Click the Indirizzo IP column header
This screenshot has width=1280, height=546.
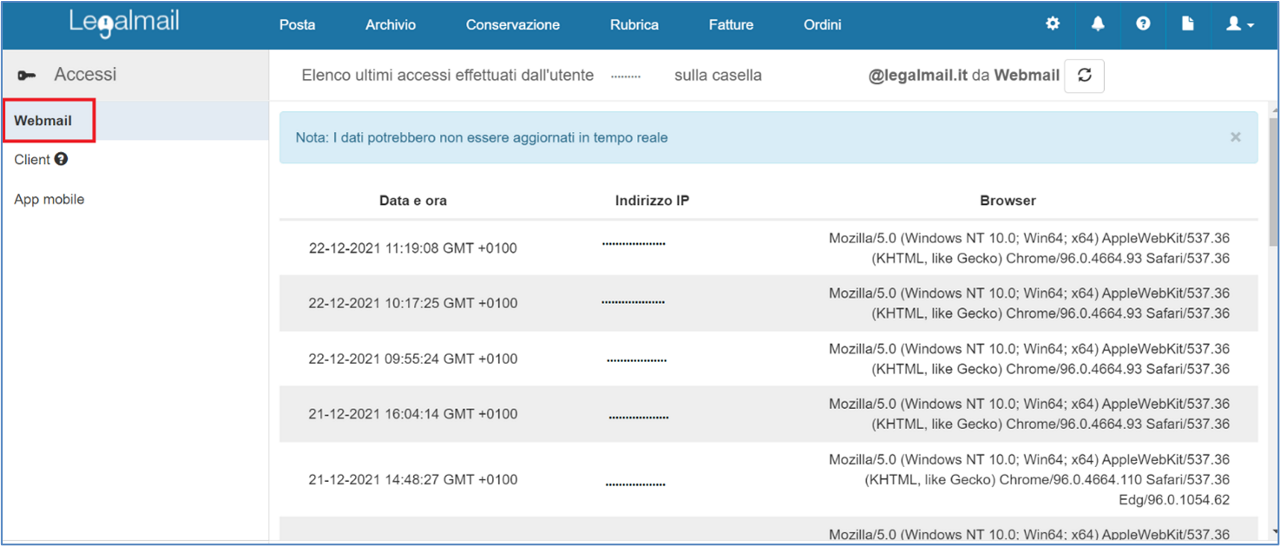point(652,200)
